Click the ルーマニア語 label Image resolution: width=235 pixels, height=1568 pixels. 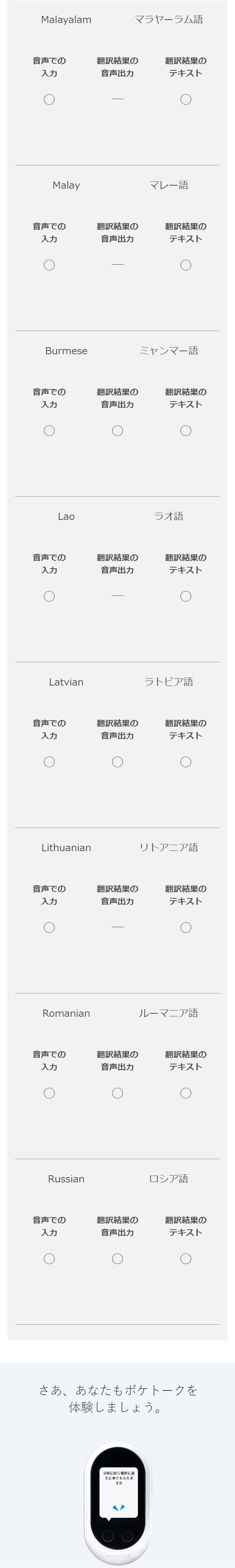pos(169,1013)
